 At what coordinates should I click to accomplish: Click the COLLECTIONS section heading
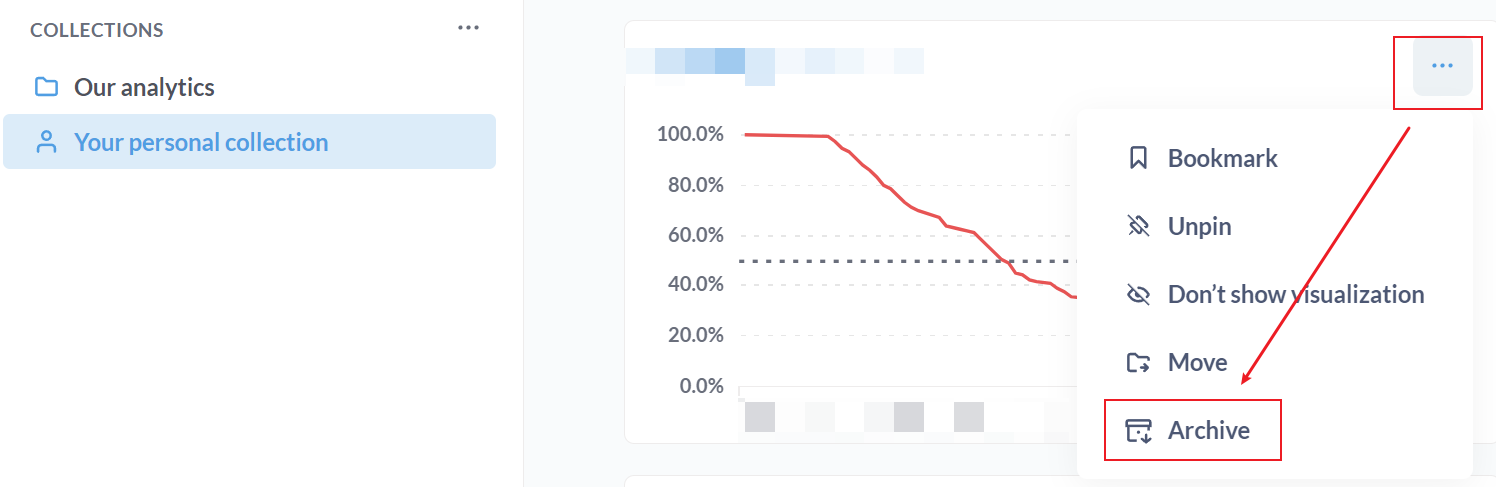(x=97, y=30)
